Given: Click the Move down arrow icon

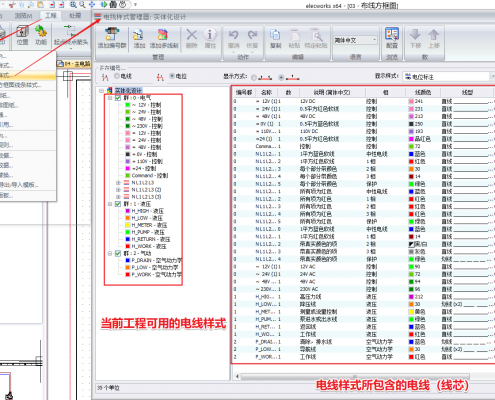Looking at the screenshot, I should pyautogui.click(x=415, y=35).
